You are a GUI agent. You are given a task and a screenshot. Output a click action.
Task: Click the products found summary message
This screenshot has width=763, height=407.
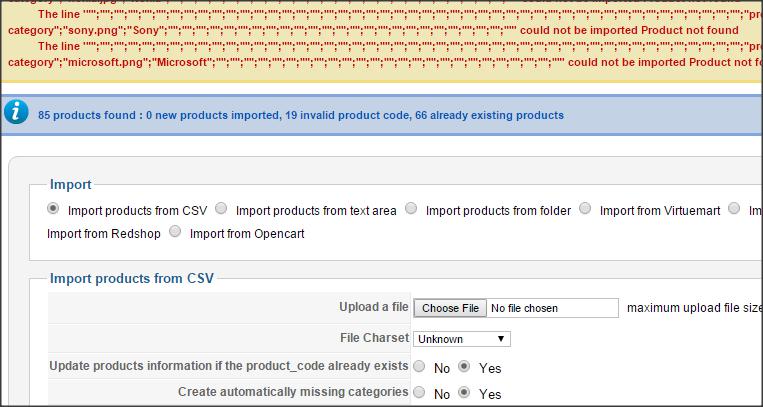(x=301, y=116)
